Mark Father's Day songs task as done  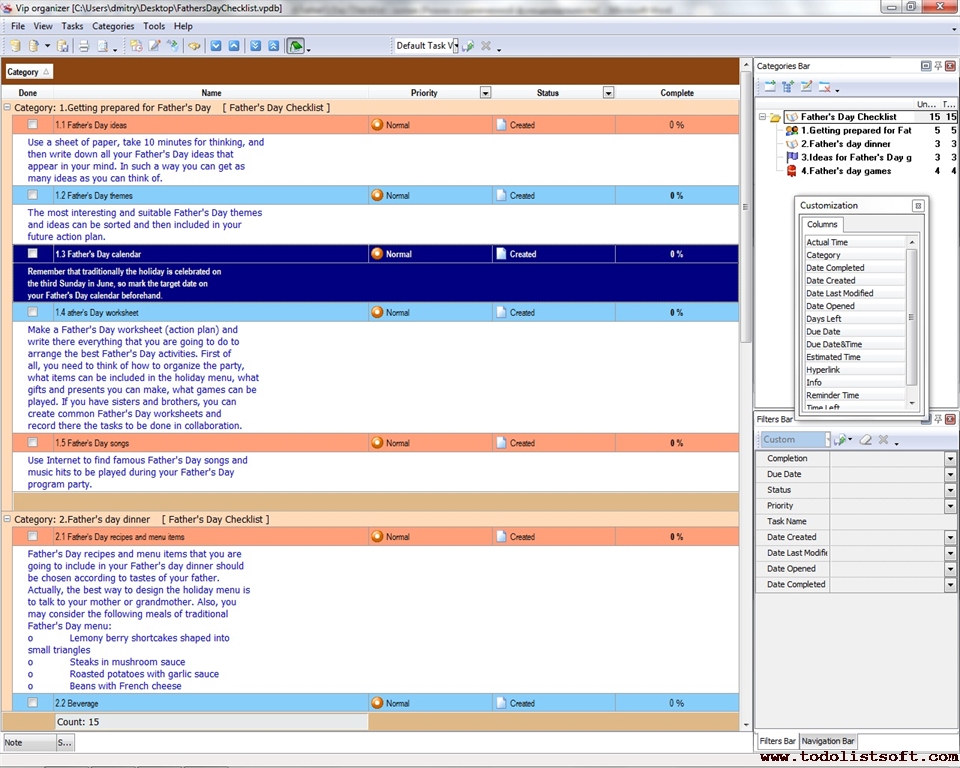[x=33, y=443]
